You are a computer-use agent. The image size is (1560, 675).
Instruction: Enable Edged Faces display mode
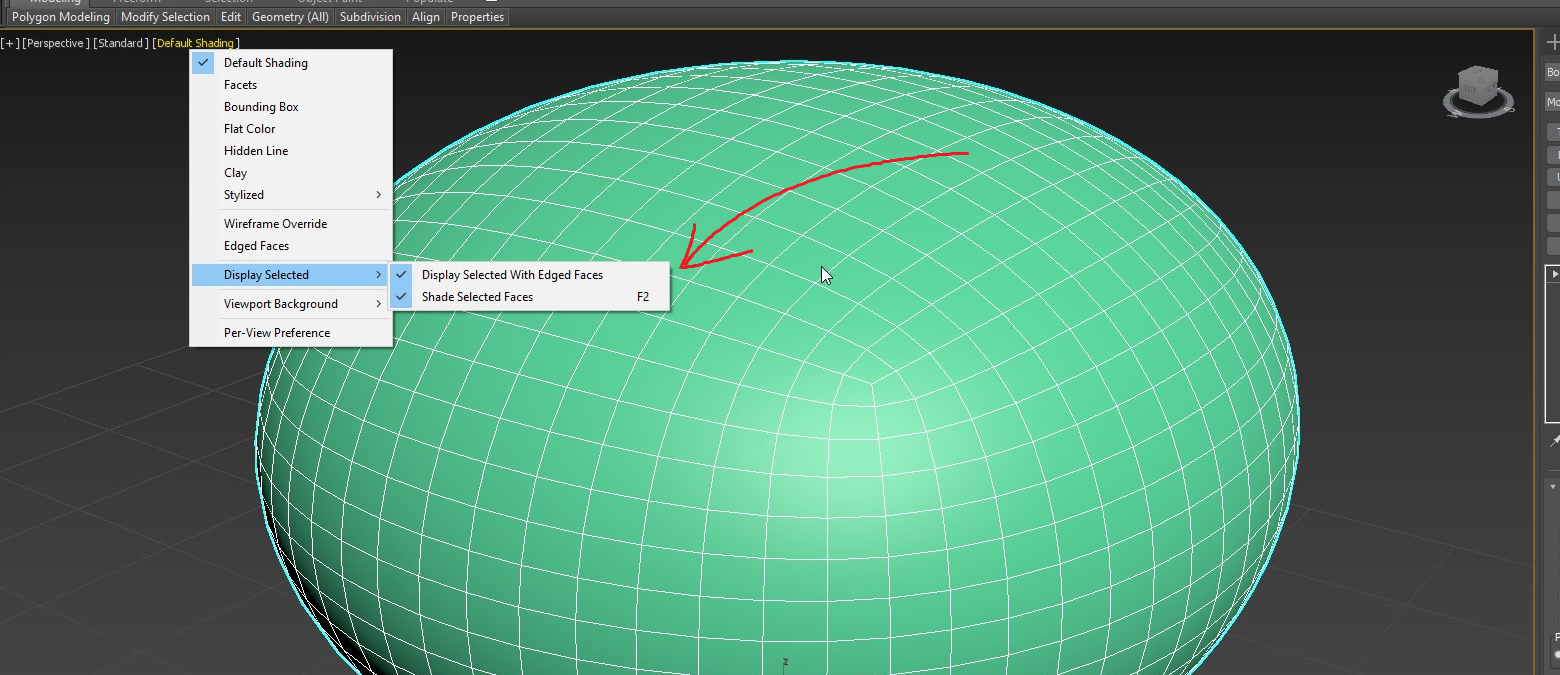pos(255,245)
